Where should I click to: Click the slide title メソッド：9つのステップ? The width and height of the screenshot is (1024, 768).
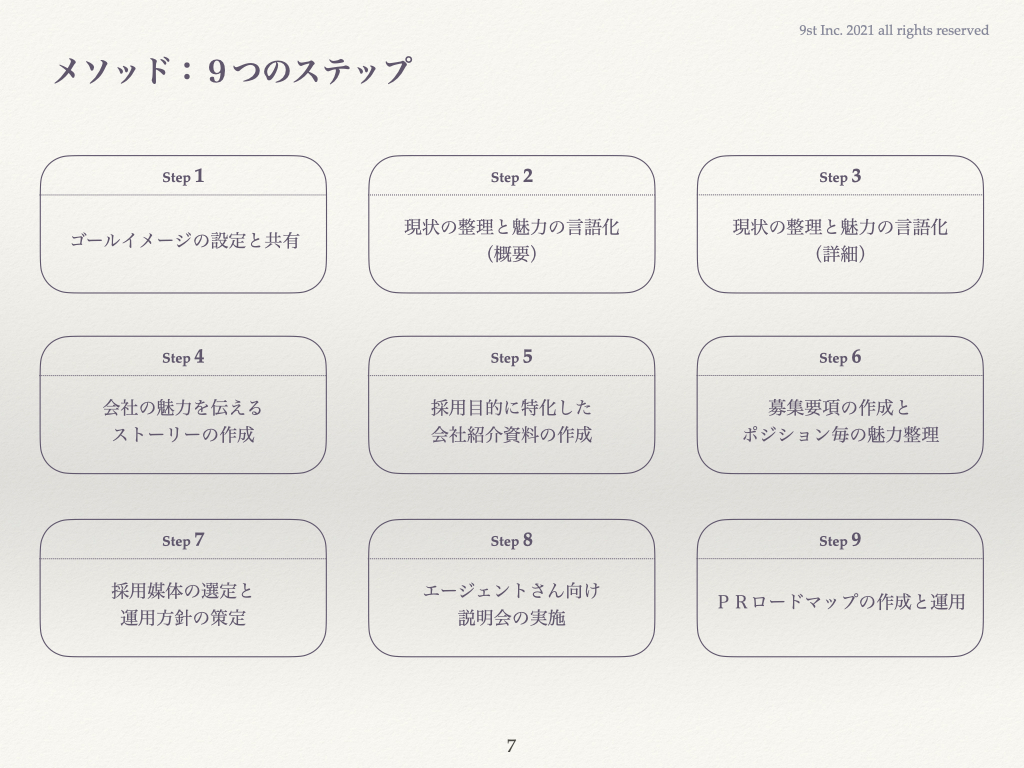[231, 72]
